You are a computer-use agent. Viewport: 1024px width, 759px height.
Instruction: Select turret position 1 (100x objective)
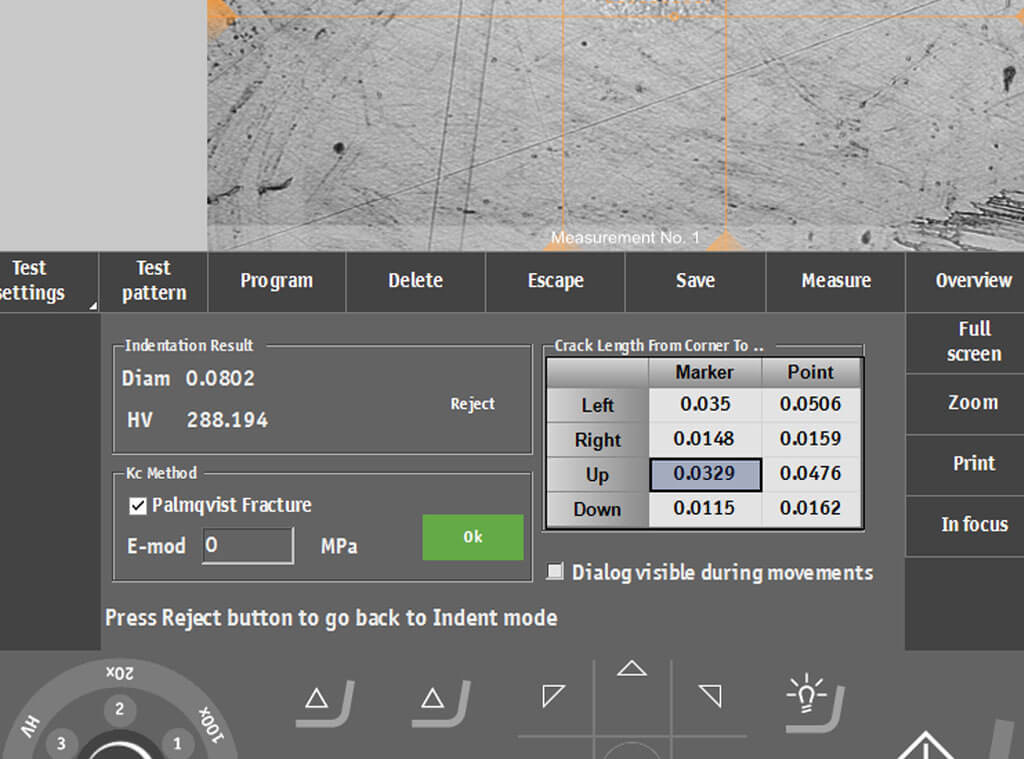pyautogui.click(x=178, y=742)
